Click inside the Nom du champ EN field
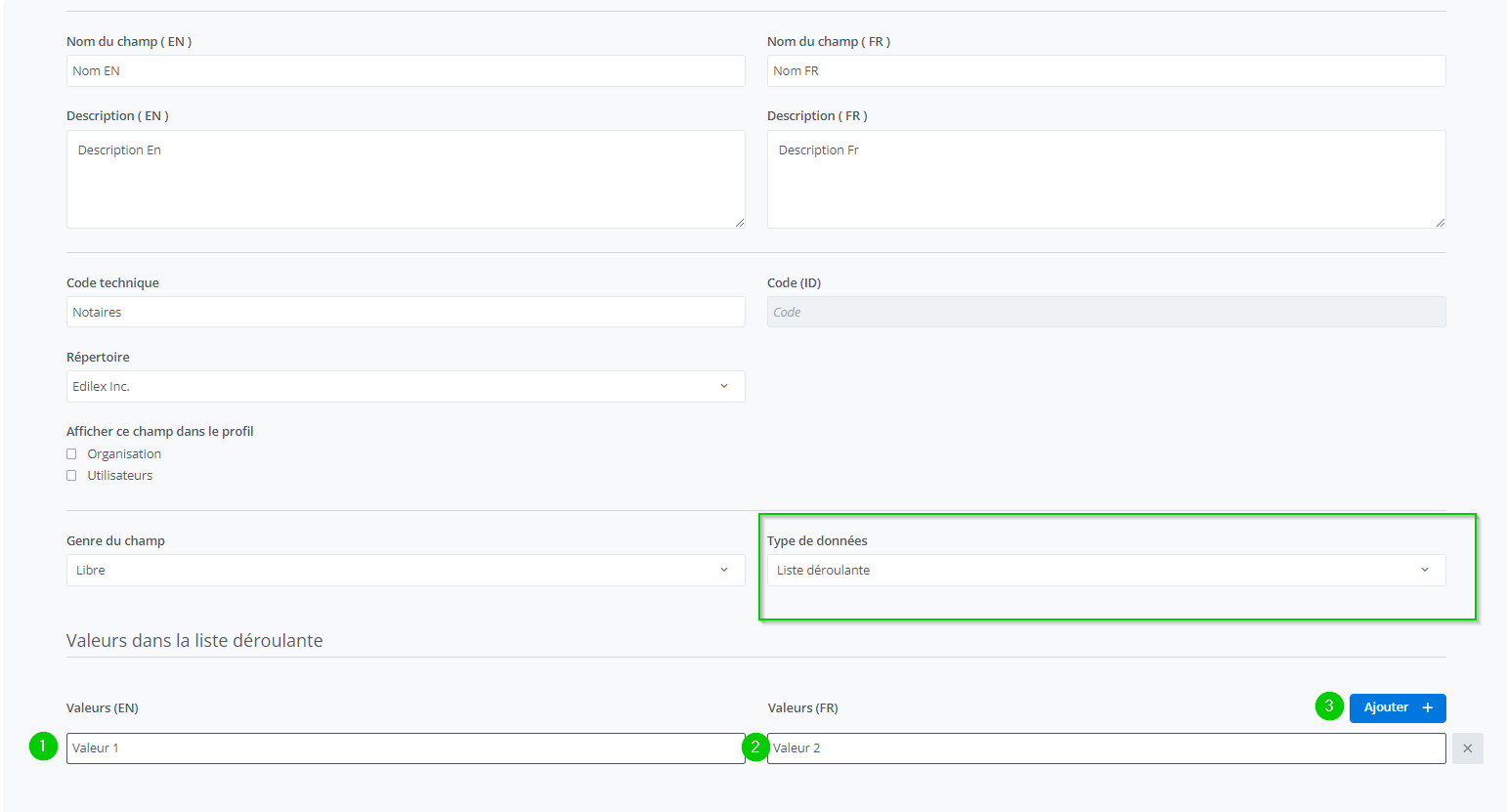This screenshot has width=1507, height=812. tap(405, 71)
